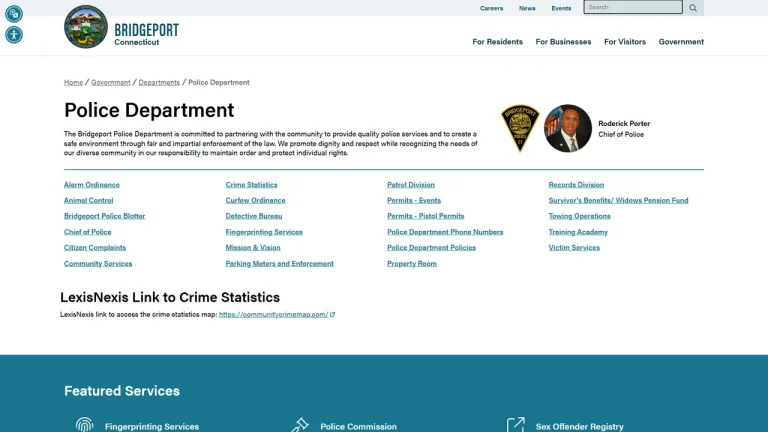This screenshot has height=432, width=768.
Task: Open the Citizen Complaints link
Action: [95, 248]
